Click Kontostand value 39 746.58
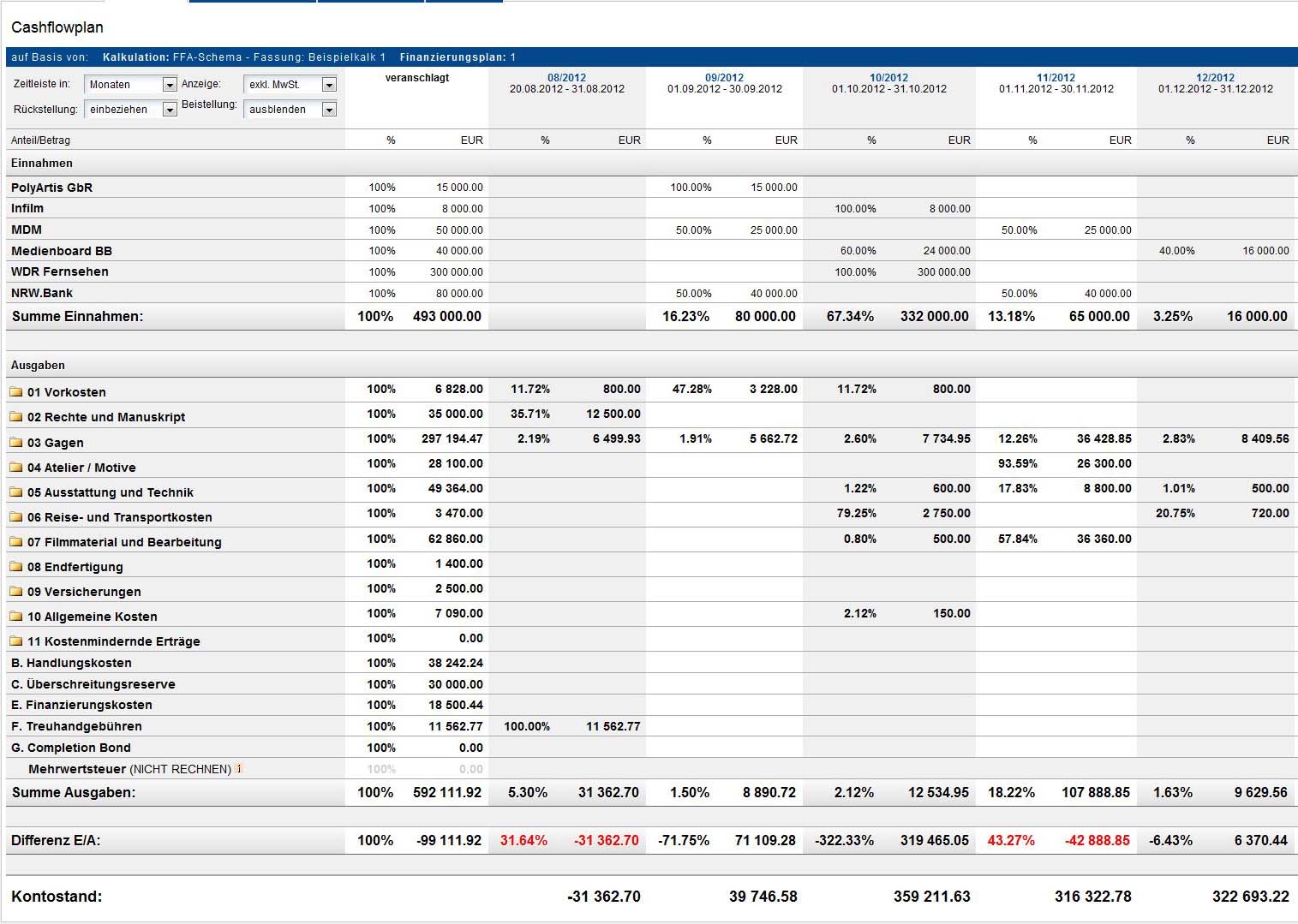Viewport: 1298px width, 924px height. [763, 897]
